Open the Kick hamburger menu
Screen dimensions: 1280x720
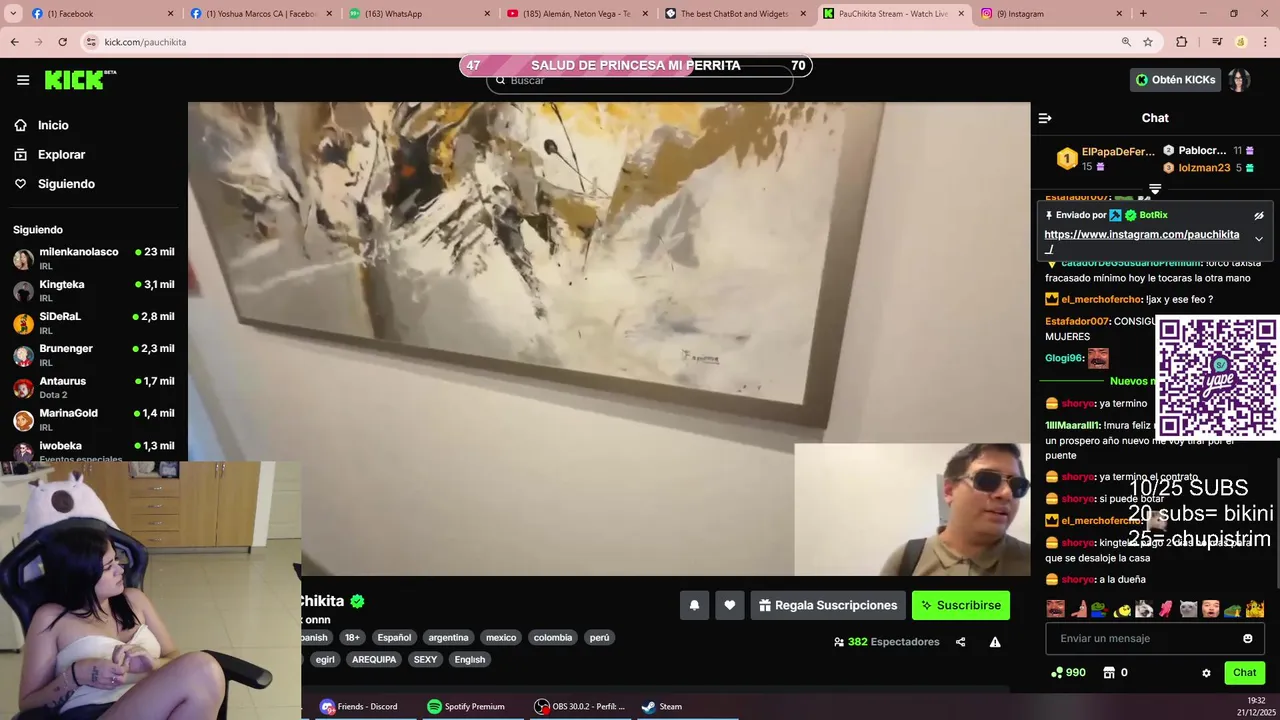(x=23, y=80)
